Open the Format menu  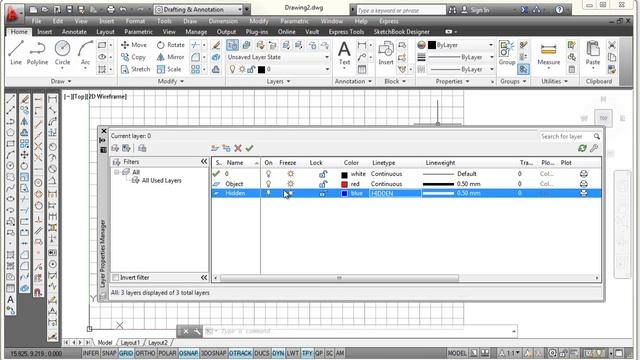point(135,21)
